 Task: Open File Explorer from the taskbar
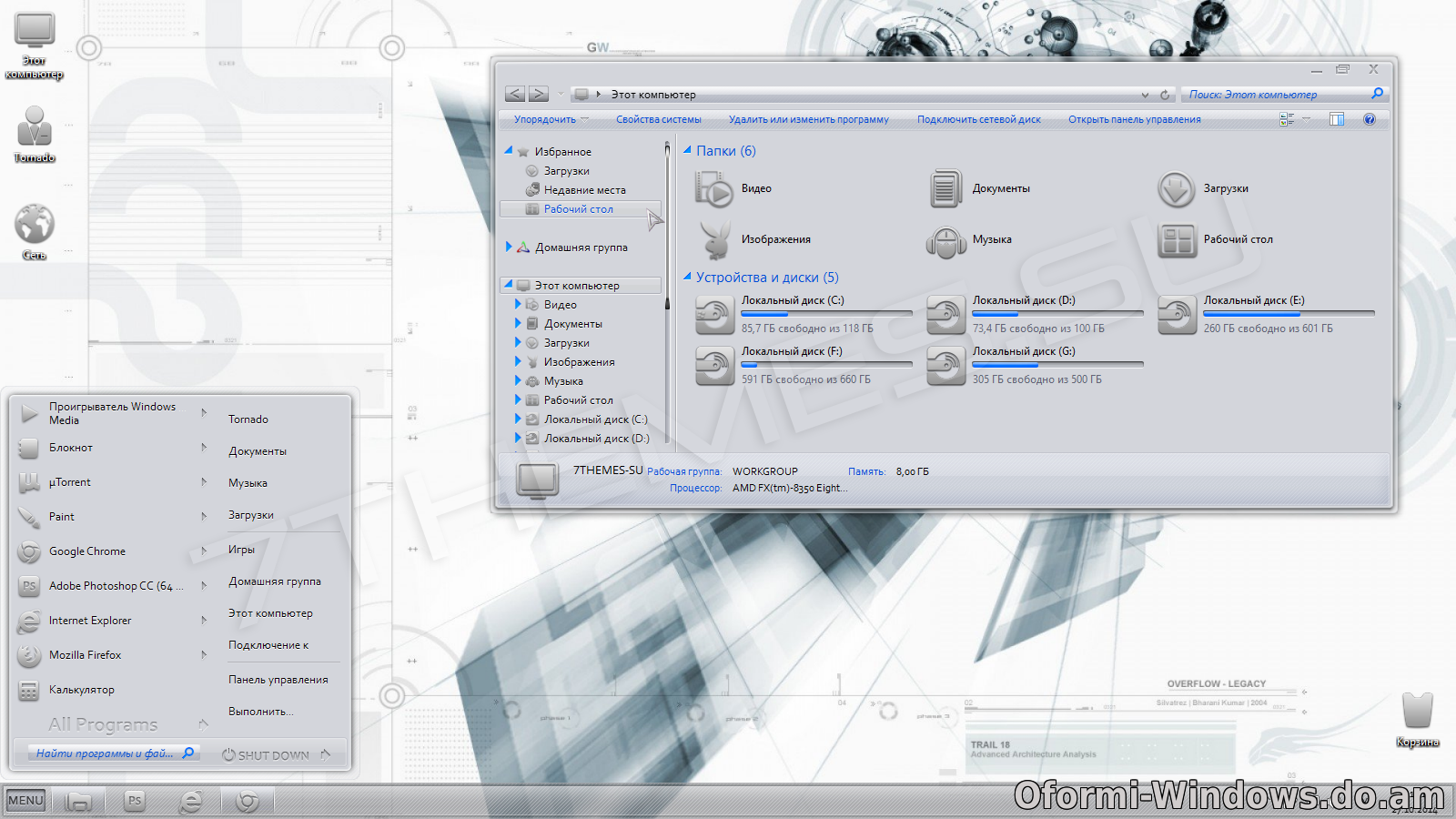pos(79,801)
